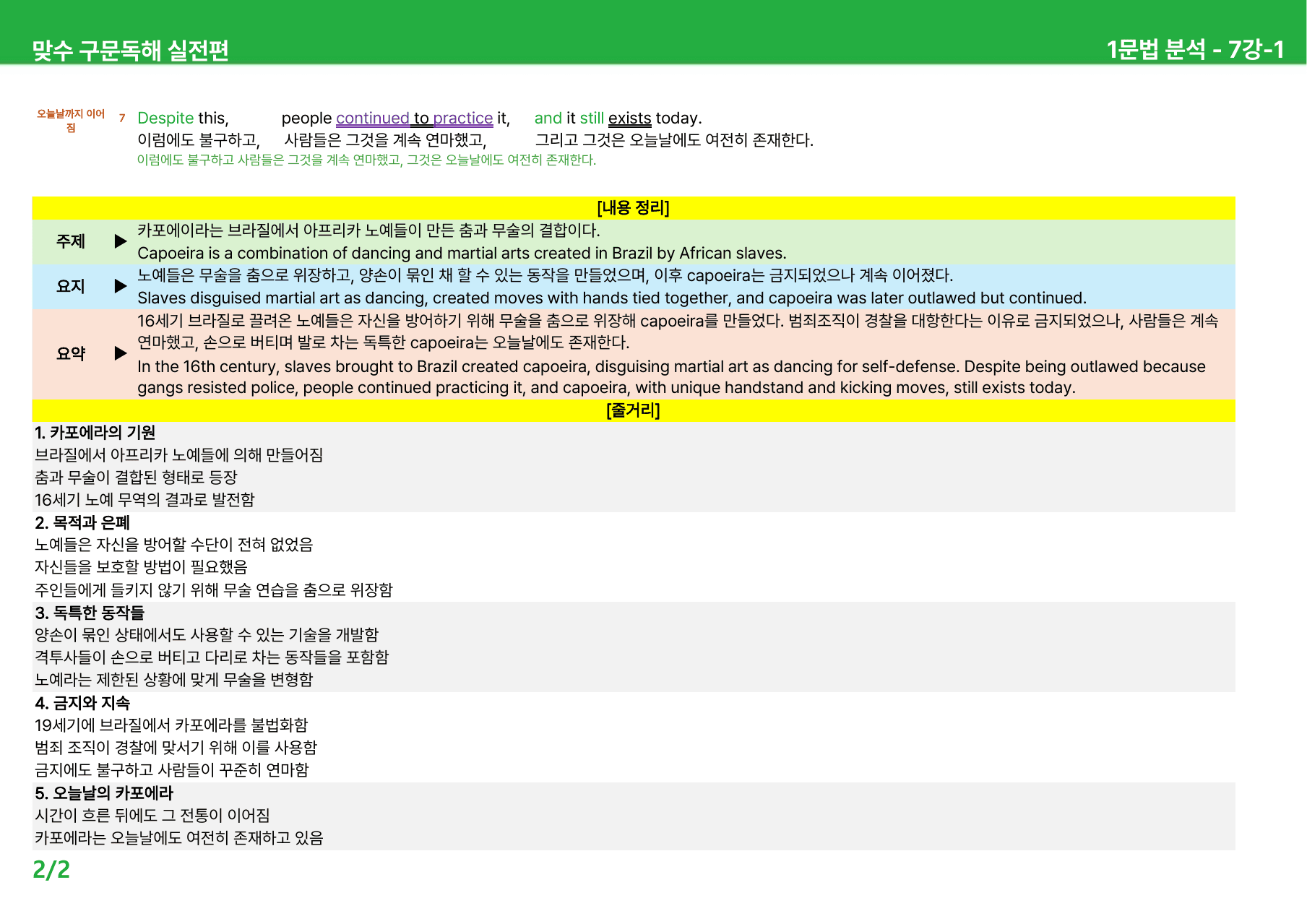The height and width of the screenshot is (924, 1307).
Task: Click the line 양손이 묶인 상태에서도 사용할 수 있는
Action: point(207,635)
